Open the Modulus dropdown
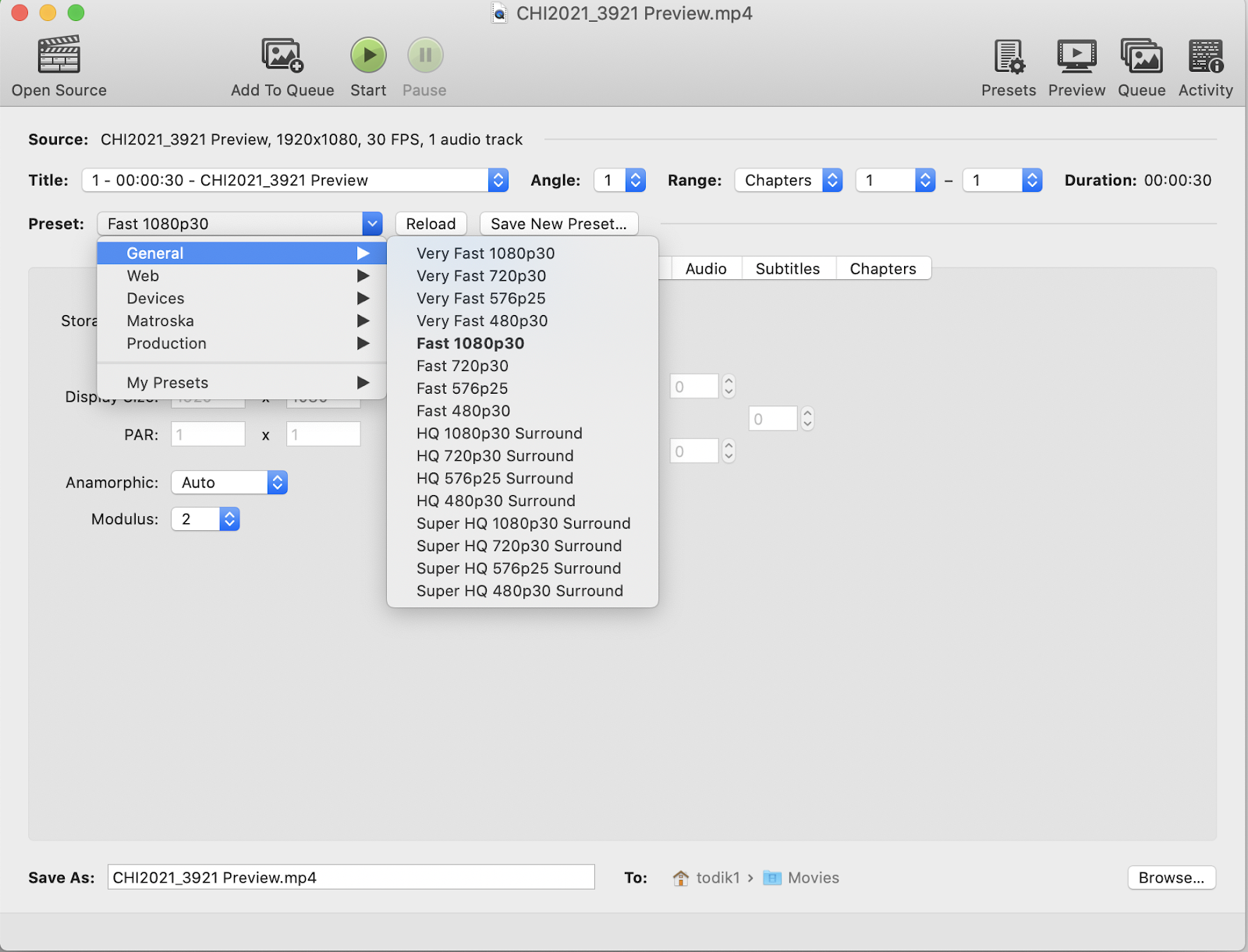Screen dimensions: 1248x952 coord(205,519)
